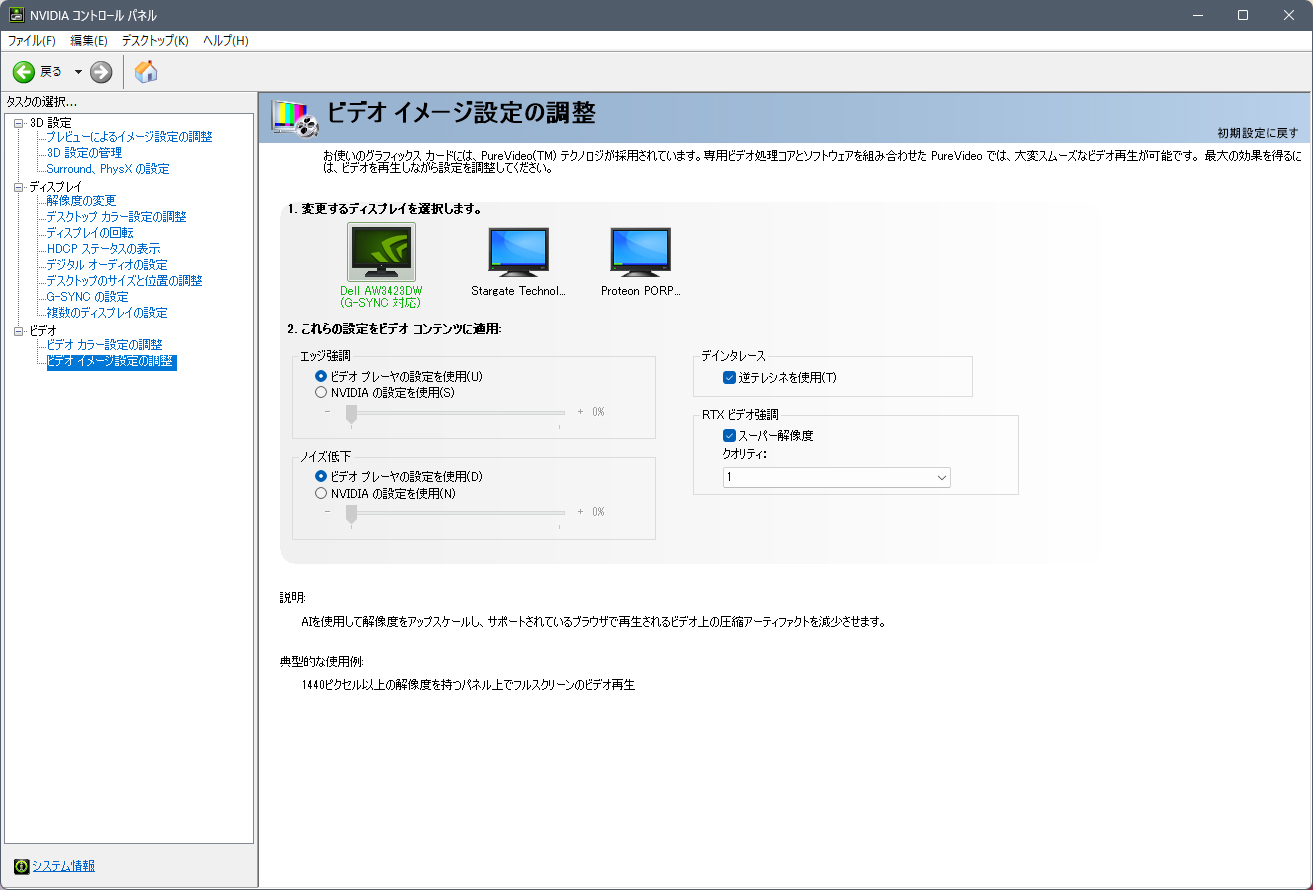Click the system information icon
Viewport: 1313px width, 890px height.
21,866
